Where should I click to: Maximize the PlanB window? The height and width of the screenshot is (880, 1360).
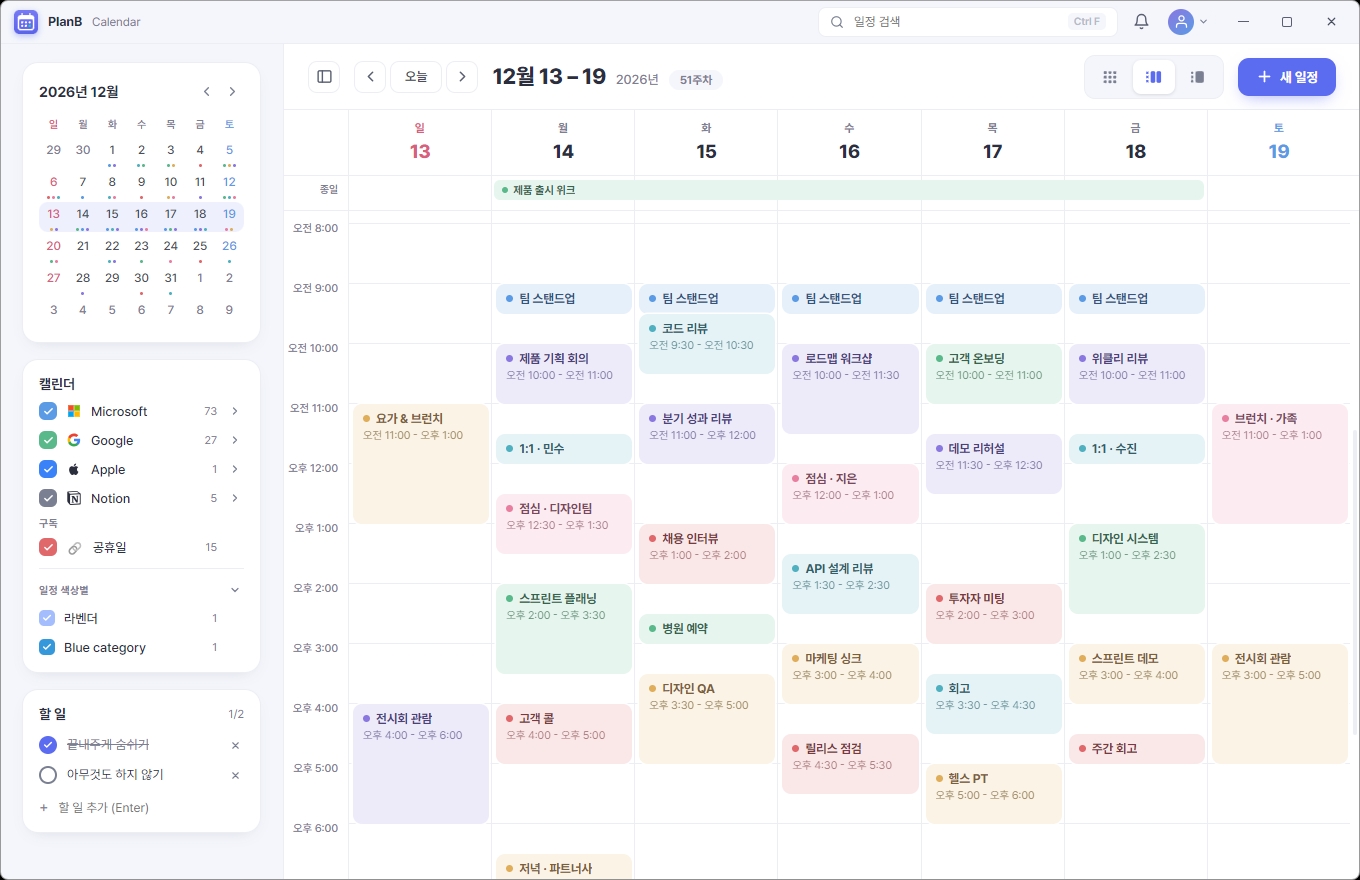1287,22
